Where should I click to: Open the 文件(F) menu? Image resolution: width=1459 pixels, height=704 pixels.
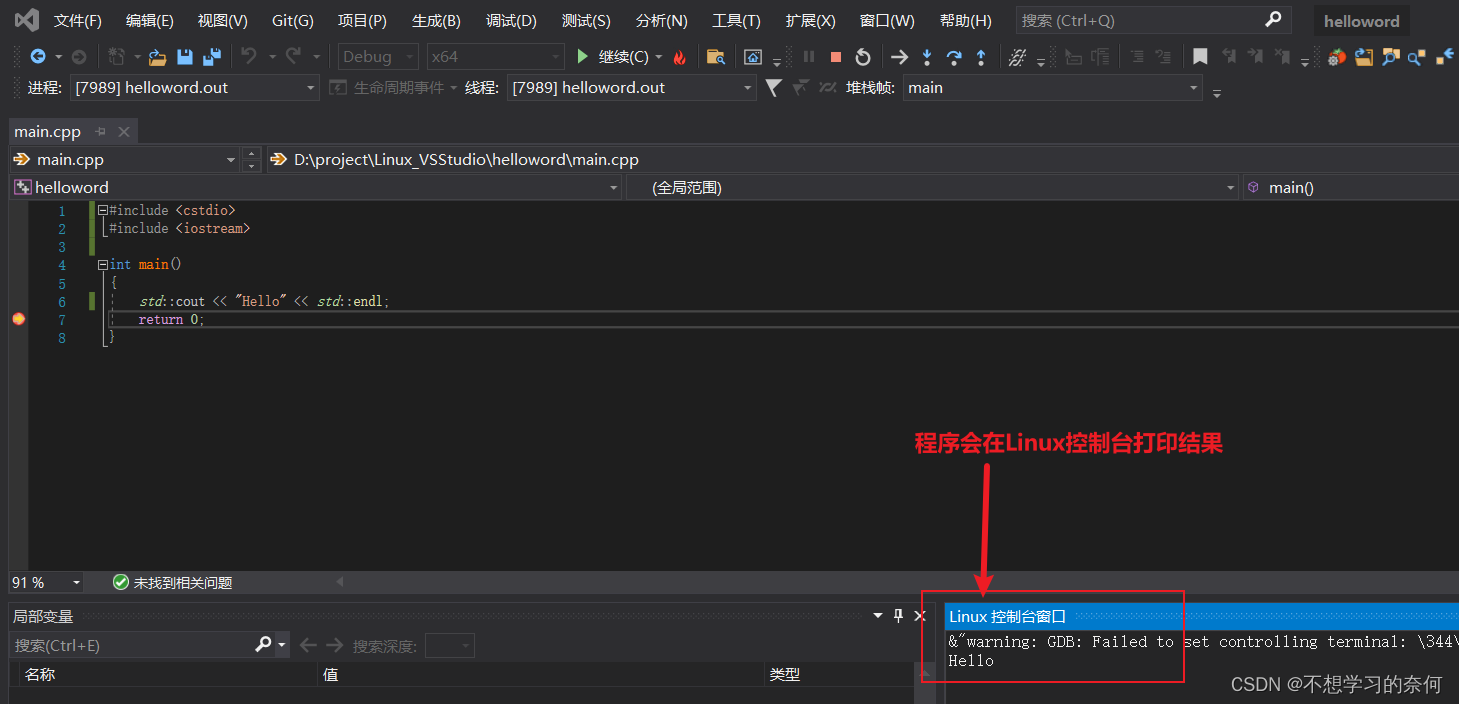(77, 21)
